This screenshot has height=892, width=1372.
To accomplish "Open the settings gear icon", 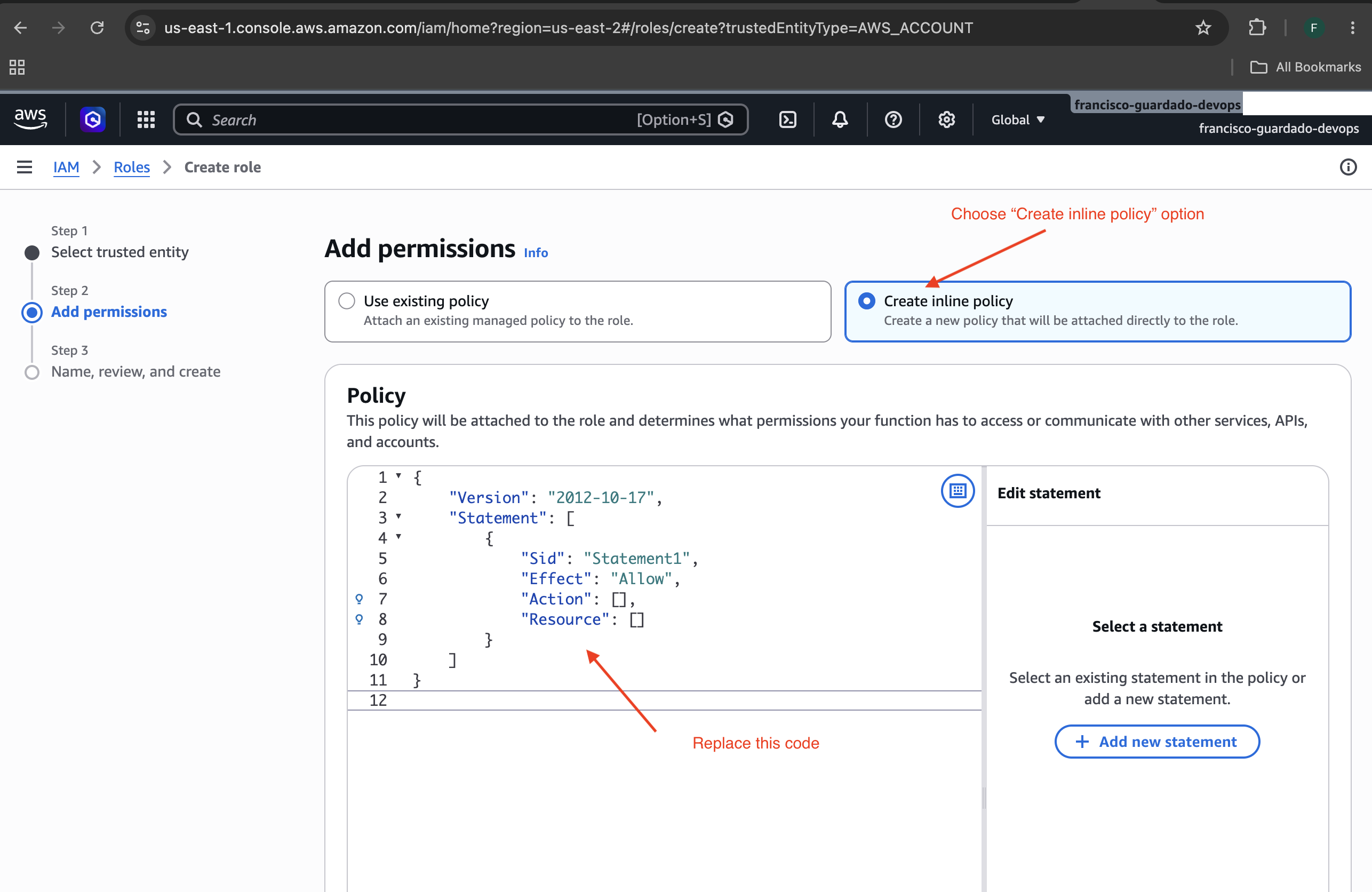I will tap(946, 120).
